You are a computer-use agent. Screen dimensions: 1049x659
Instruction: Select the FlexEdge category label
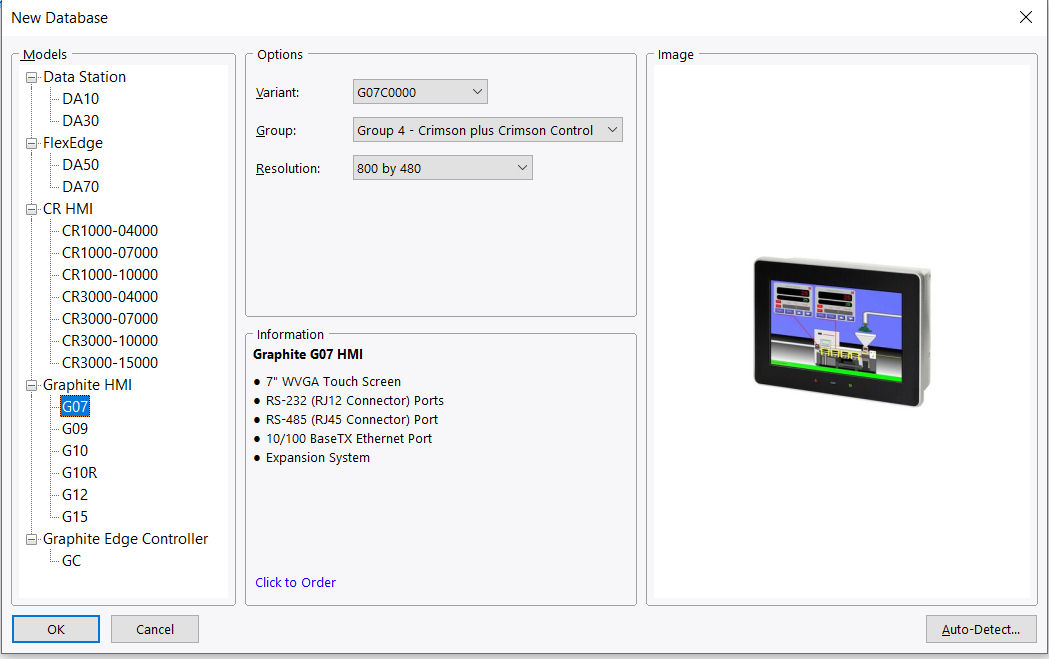pyautogui.click(x=73, y=143)
